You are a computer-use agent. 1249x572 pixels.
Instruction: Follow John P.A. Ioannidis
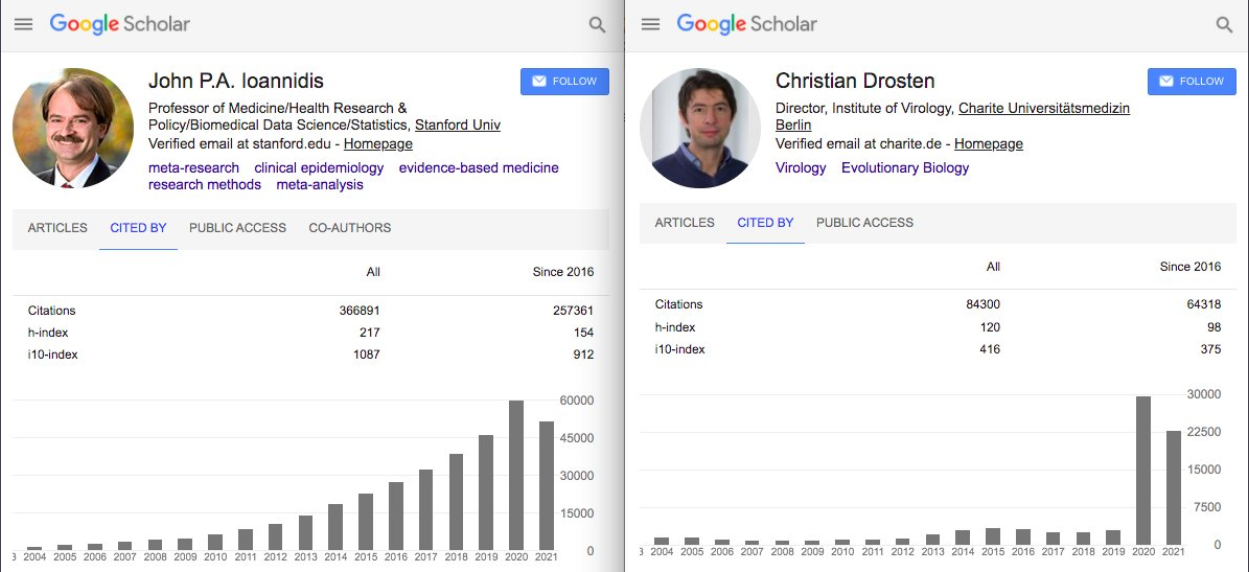(x=565, y=81)
